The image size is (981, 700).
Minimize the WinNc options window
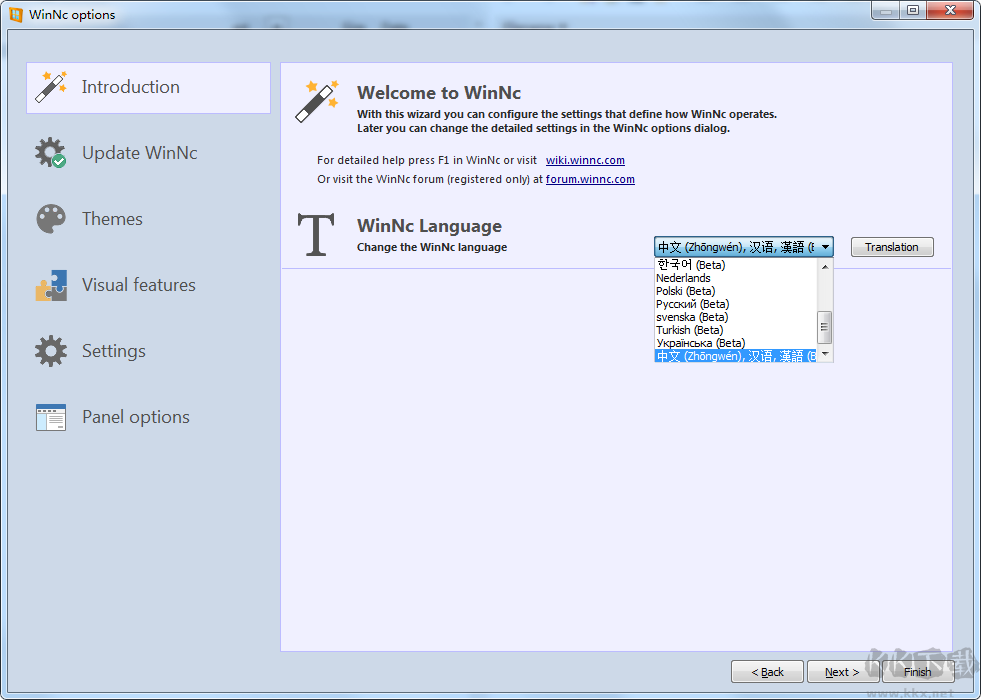click(x=886, y=11)
